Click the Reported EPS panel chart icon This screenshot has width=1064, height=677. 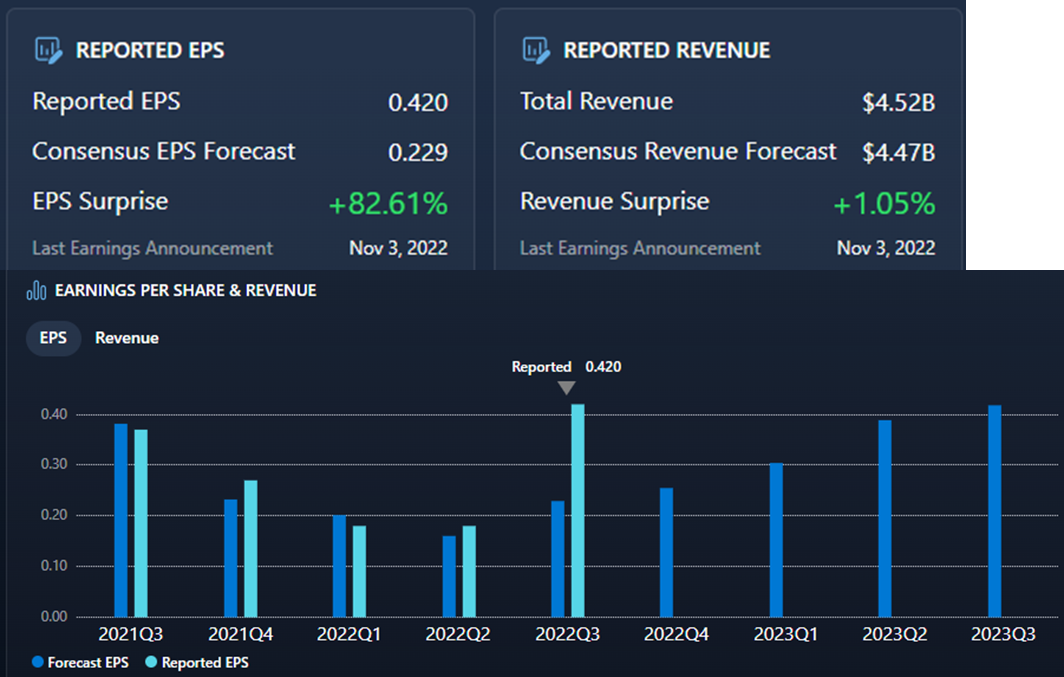[49, 50]
